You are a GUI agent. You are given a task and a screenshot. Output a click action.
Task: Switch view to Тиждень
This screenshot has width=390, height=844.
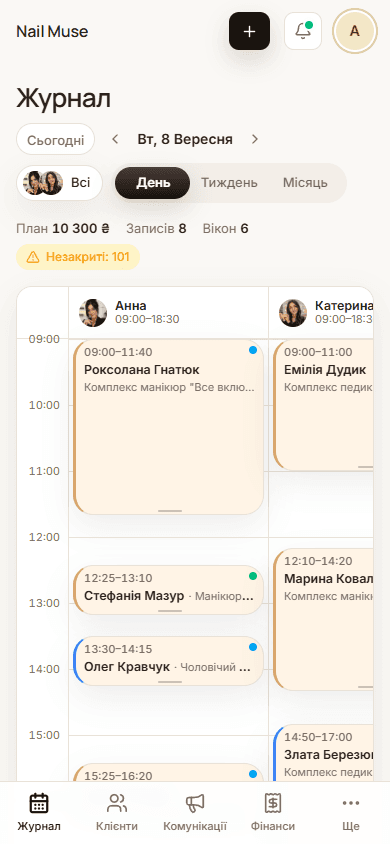click(x=229, y=183)
